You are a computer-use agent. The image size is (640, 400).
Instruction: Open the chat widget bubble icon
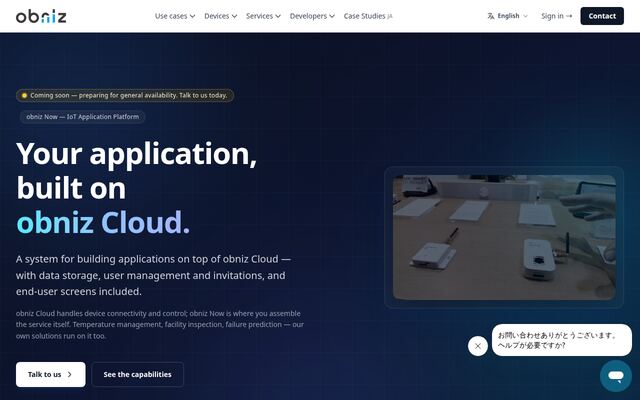616,376
